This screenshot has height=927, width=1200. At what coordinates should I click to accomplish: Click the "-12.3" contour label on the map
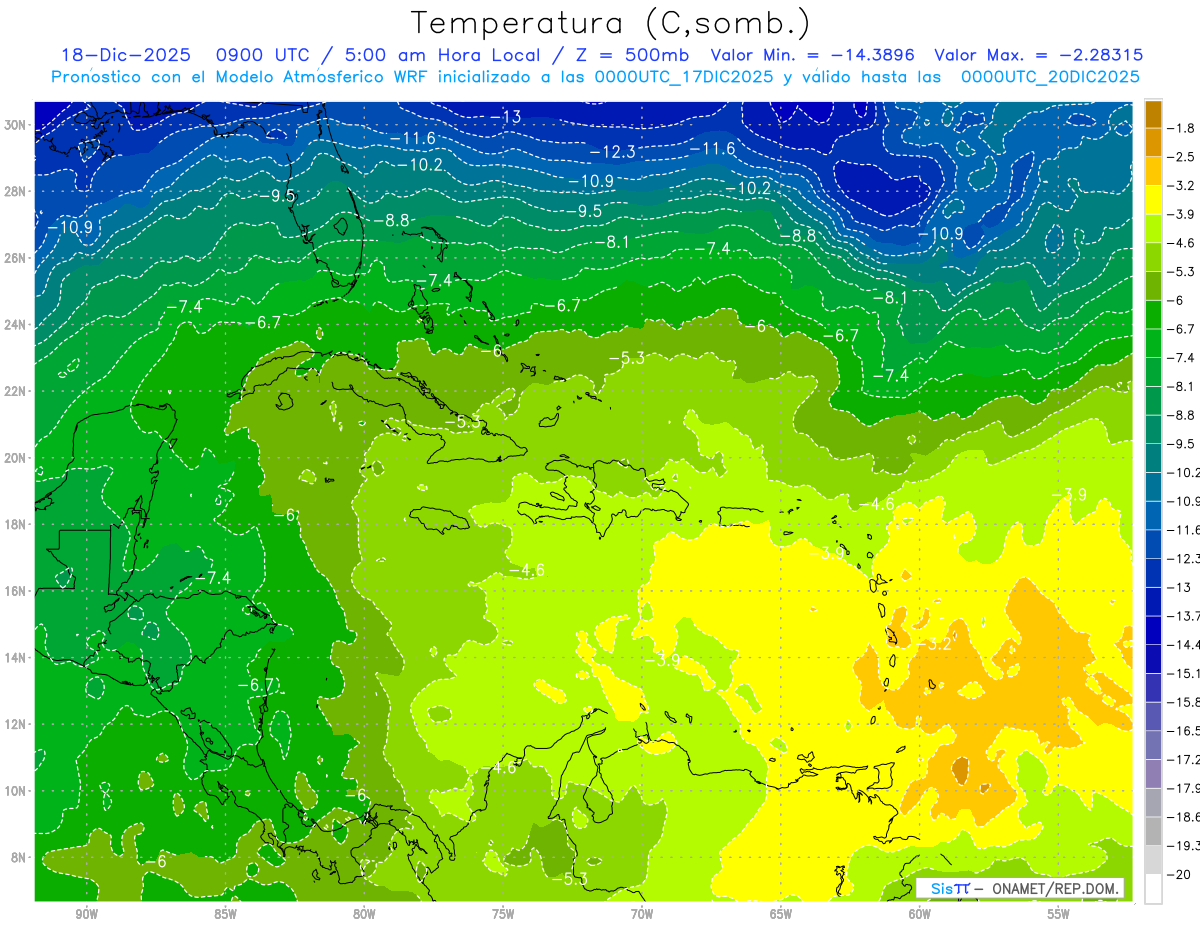(613, 152)
